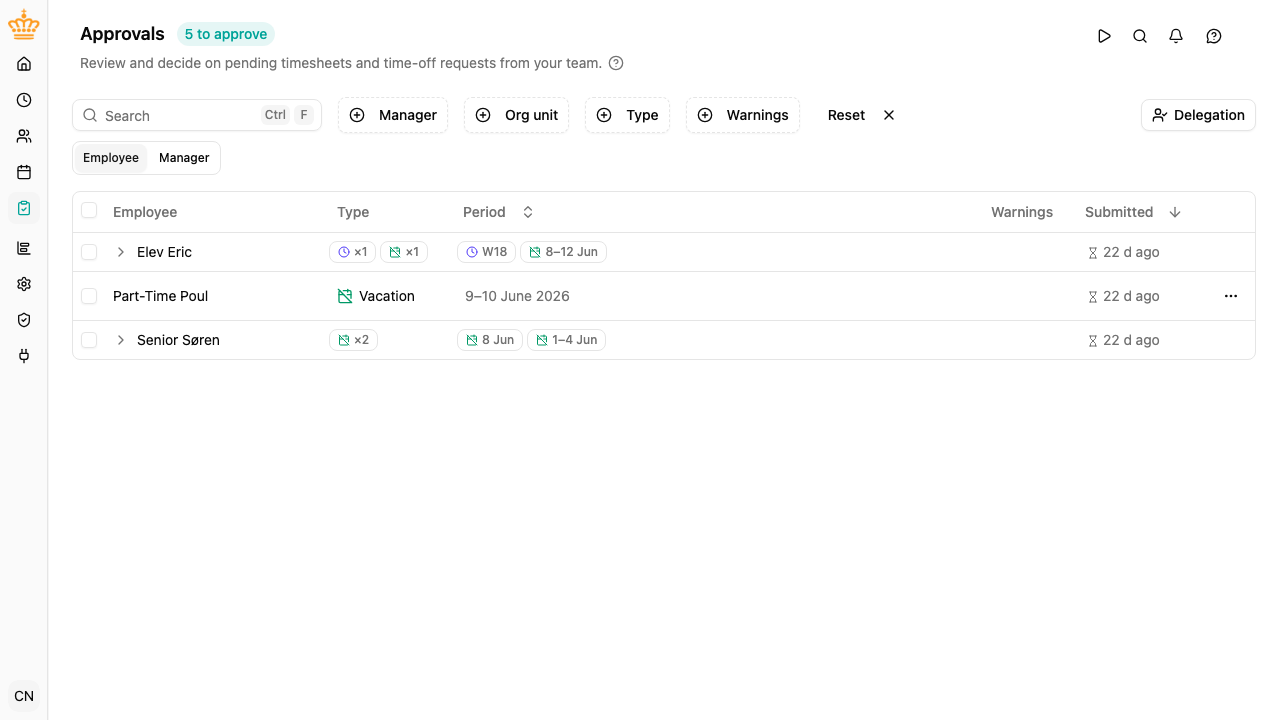The width and height of the screenshot is (1280, 720).
Task: Open the Type filter
Action: tap(627, 115)
